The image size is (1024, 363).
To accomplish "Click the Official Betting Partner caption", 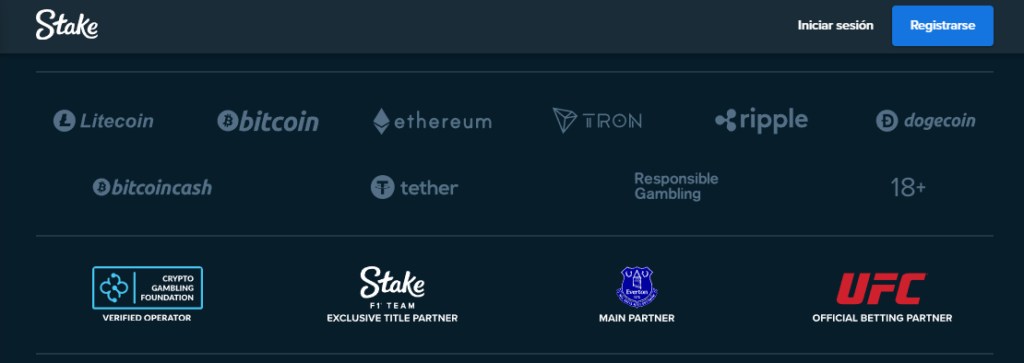I will pos(882,318).
